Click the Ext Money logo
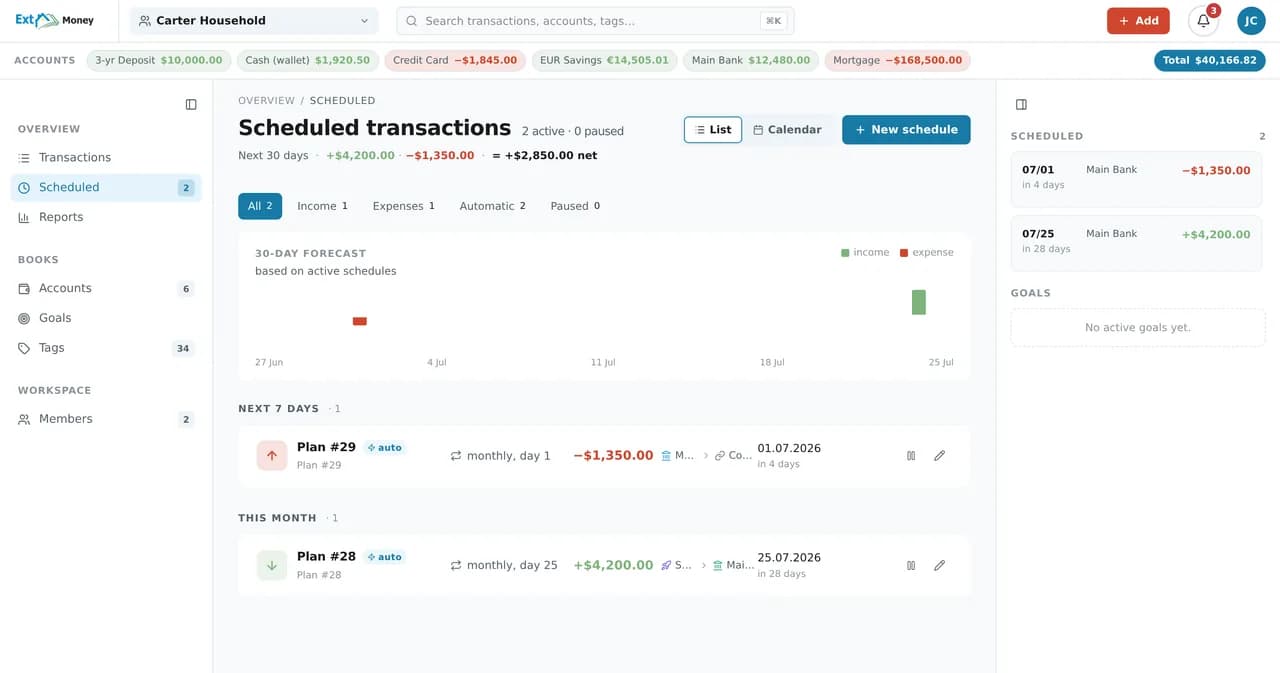Screen dimensions: 1280x673 tap(54, 20)
